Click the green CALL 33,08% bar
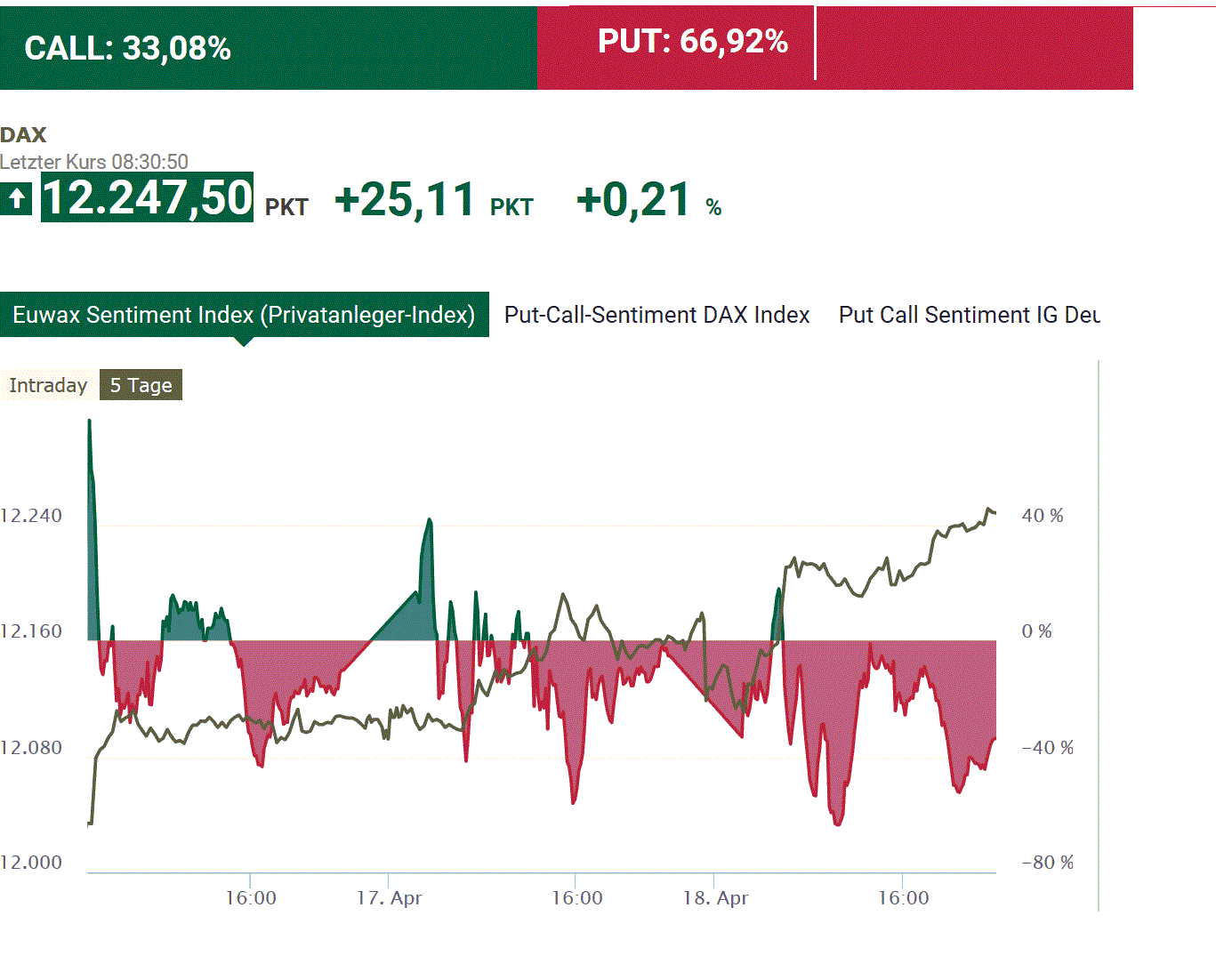 pyautogui.click(x=267, y=48)
